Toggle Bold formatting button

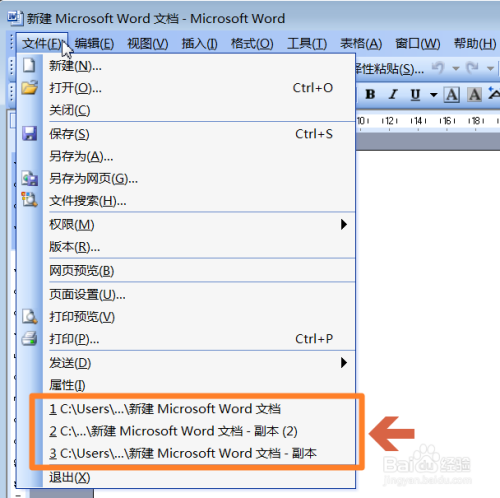point(370,95)
